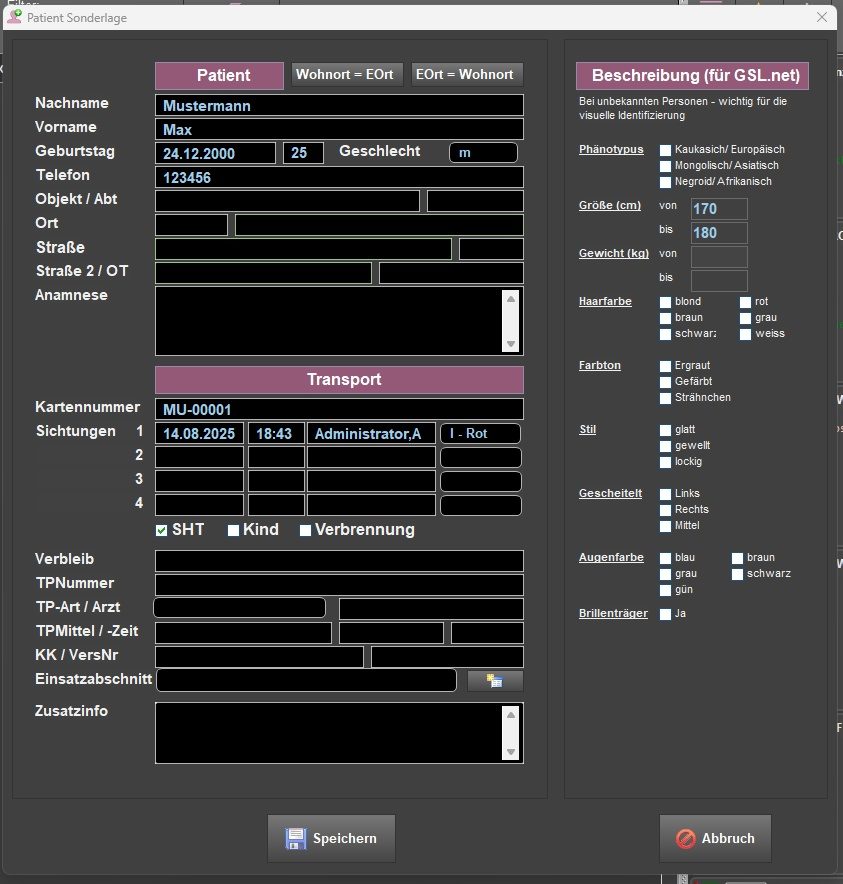
Task: Select Kaukasich/Europäisch phenotype checkbox
Action: tap(666, 150)
